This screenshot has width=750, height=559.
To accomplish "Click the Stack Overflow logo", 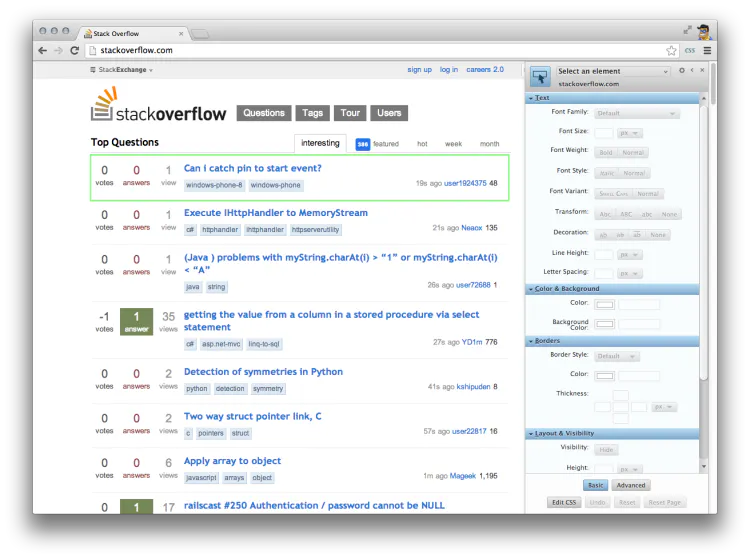I will tap(158, 105).
